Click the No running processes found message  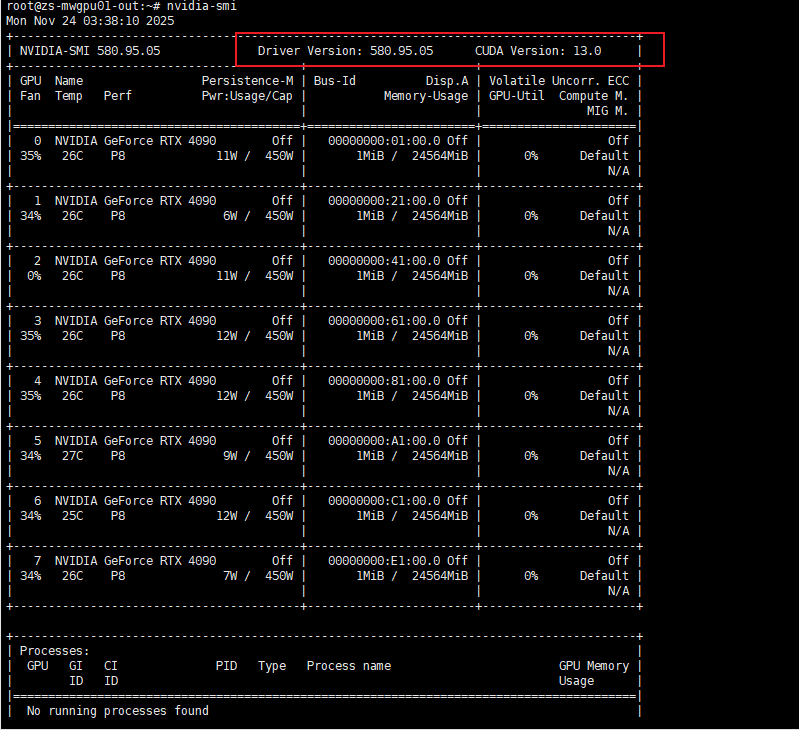[x=118, y=711]
